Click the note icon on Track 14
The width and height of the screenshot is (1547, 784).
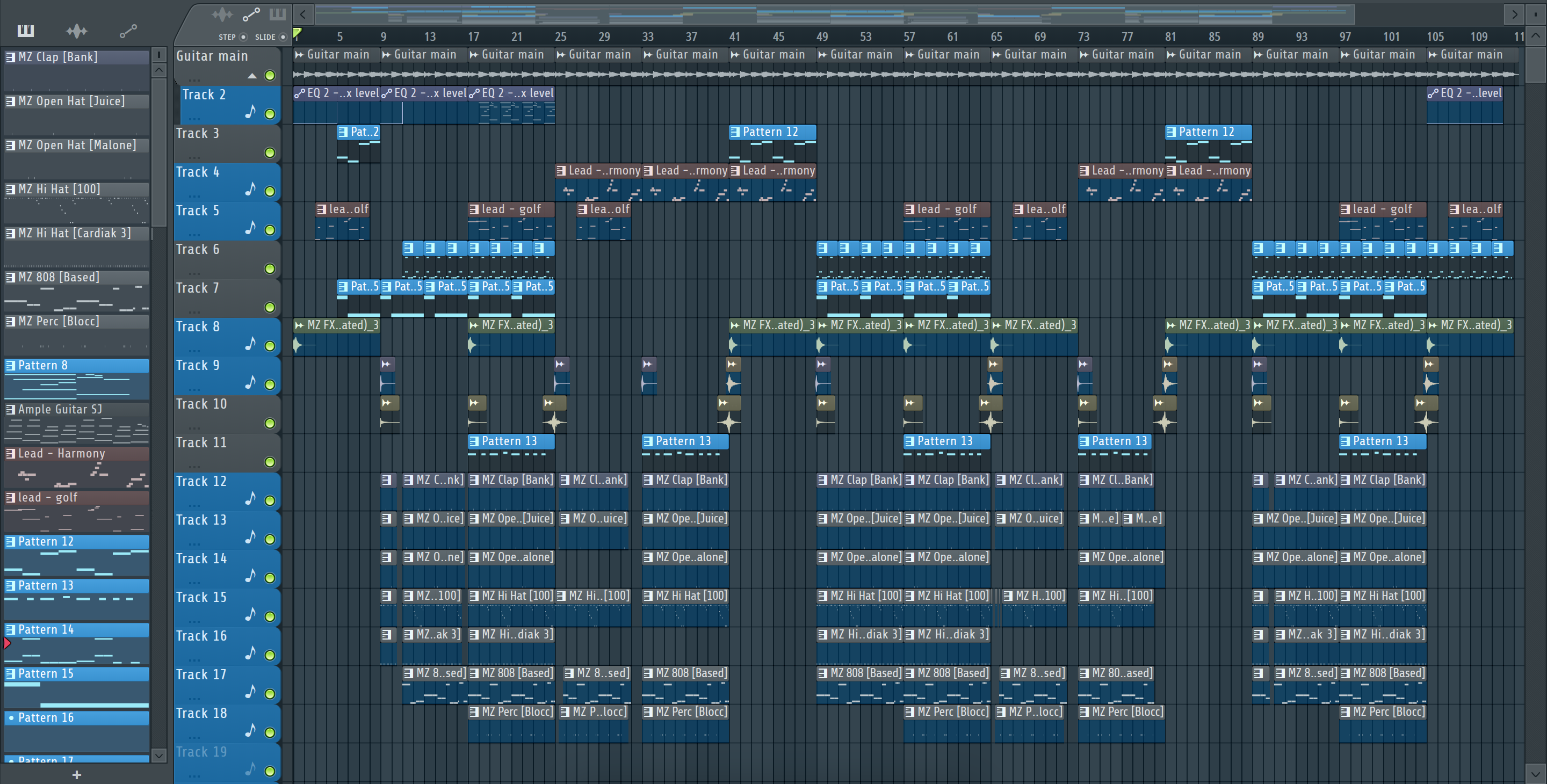tap(250, 576)
